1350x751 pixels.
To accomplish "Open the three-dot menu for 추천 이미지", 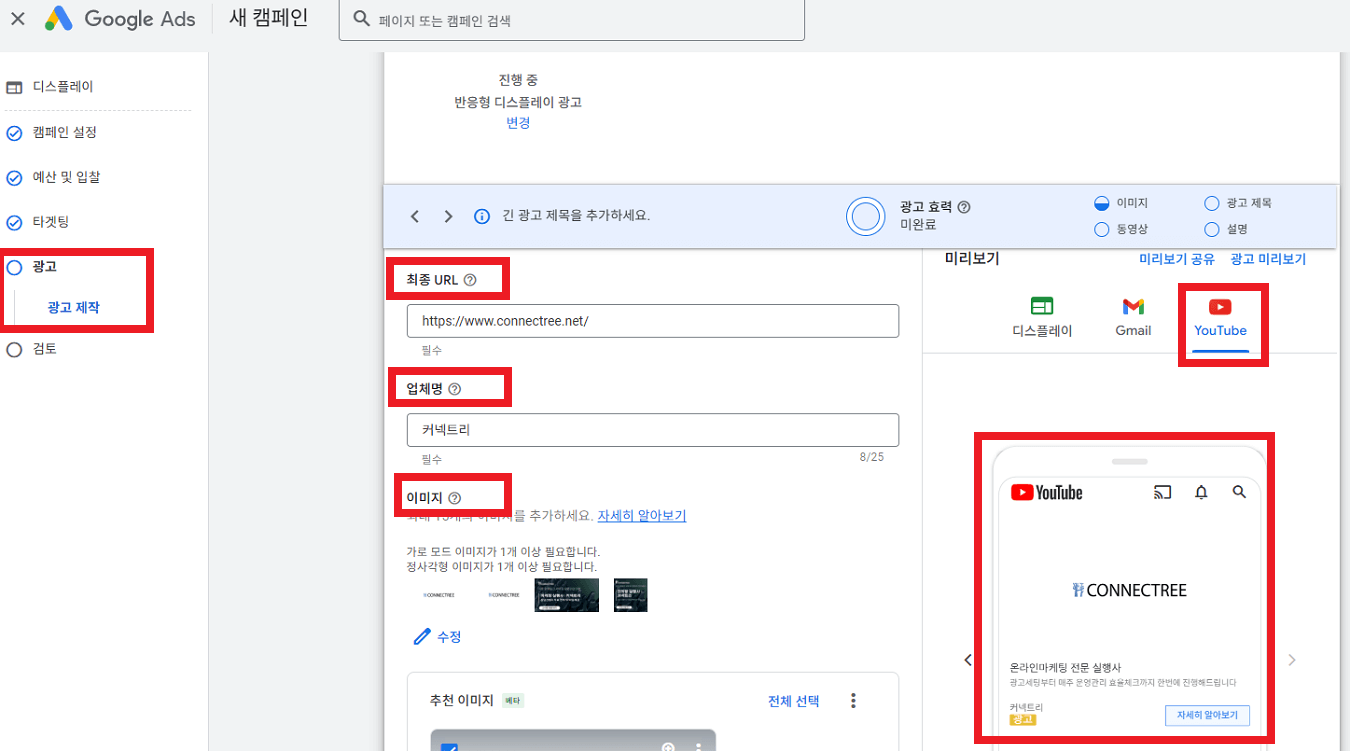I will [x=853, y=701].
